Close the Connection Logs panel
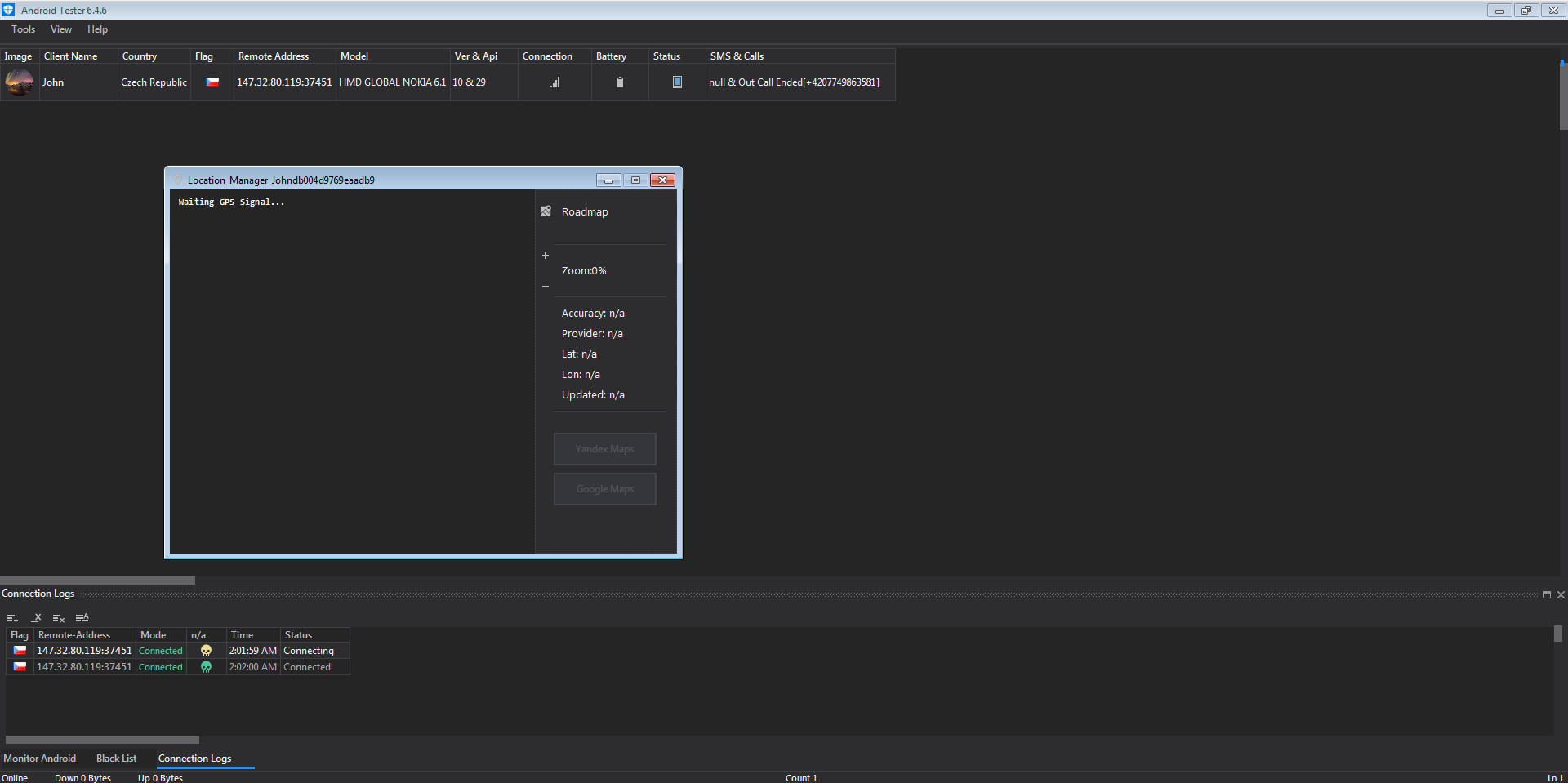Viewport: 1568px width, 783px height. coord(1561,594)
